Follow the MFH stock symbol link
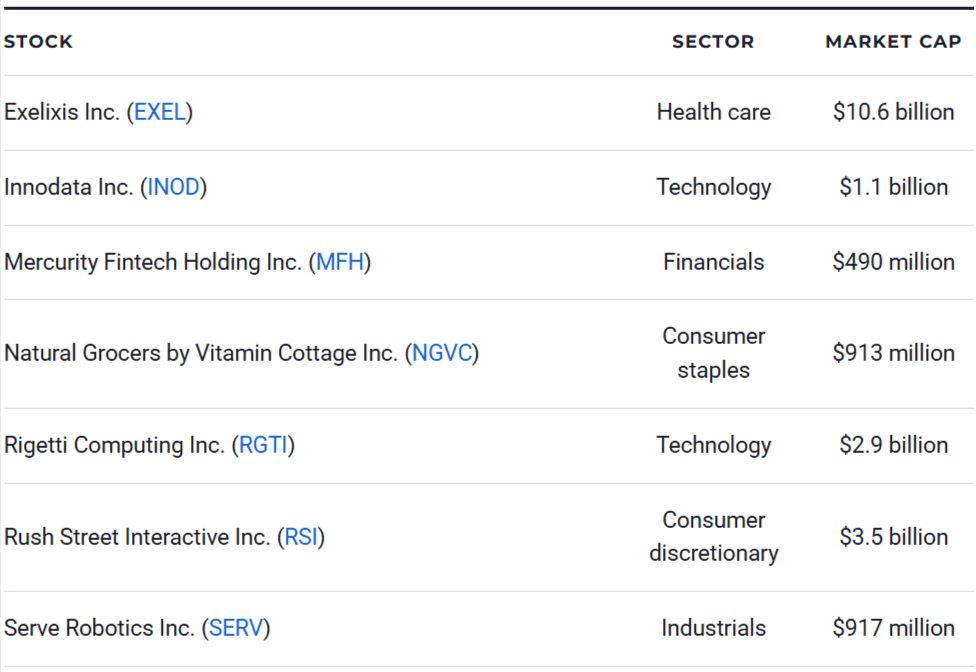This screenshot has width=976, height=672. pos(340,262)
